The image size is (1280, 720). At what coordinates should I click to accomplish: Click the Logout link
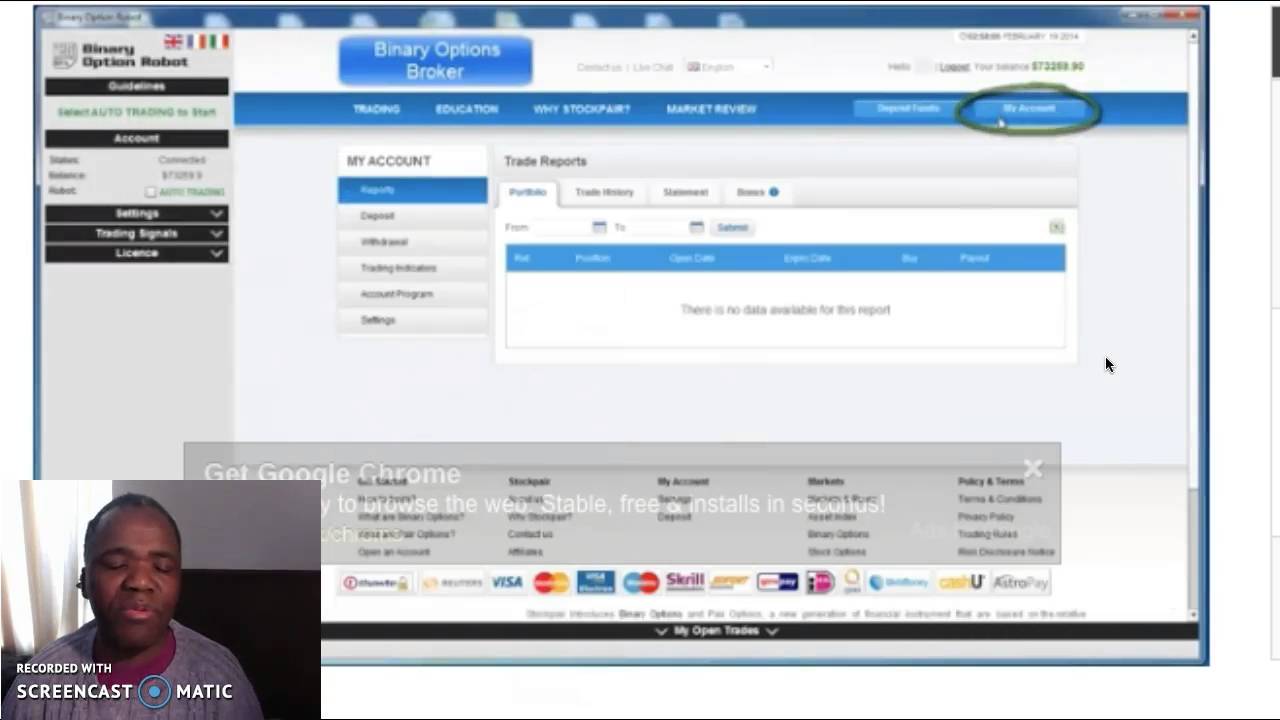pos(954,67)
